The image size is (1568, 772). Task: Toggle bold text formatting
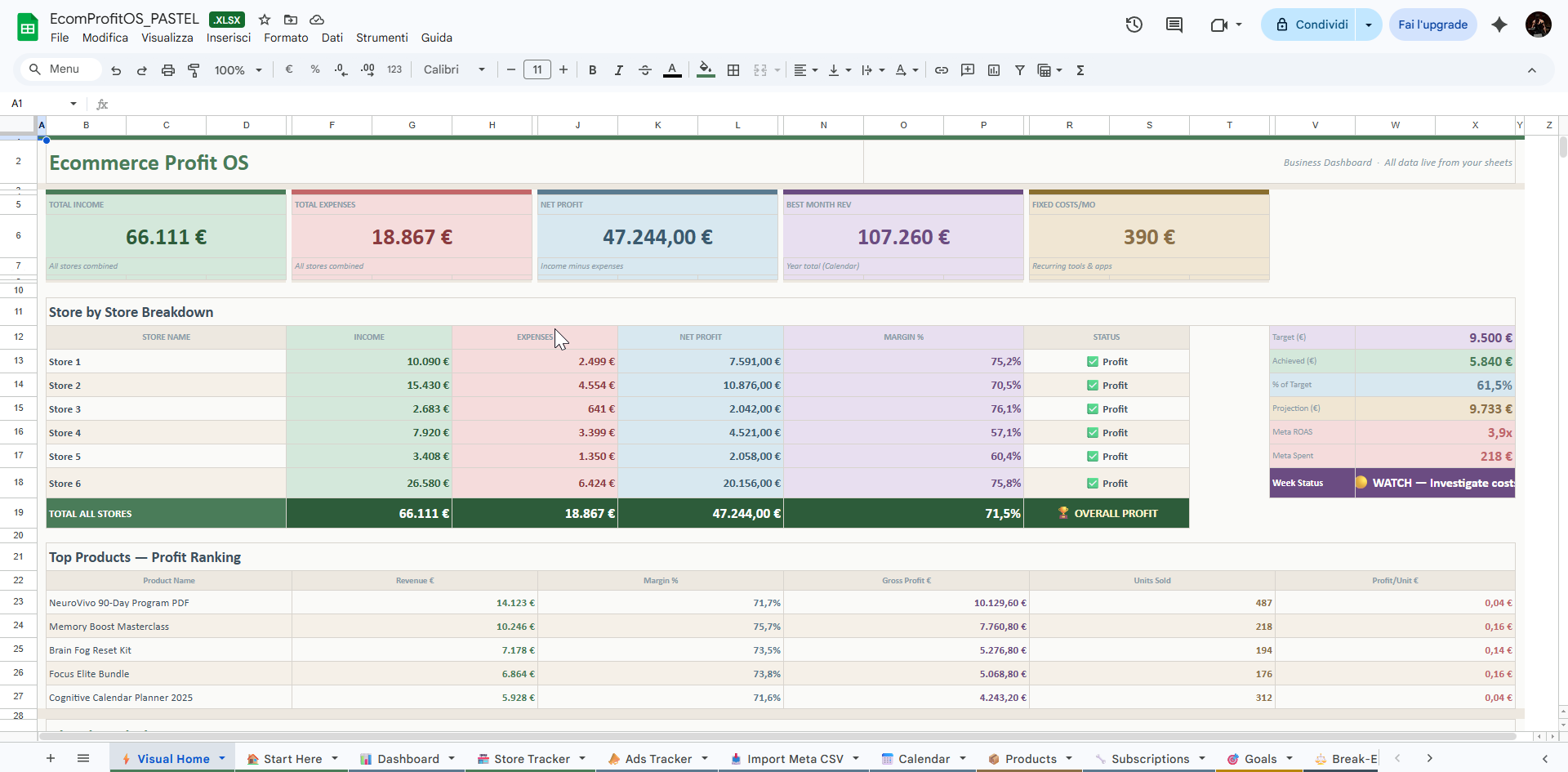(592, 70)
